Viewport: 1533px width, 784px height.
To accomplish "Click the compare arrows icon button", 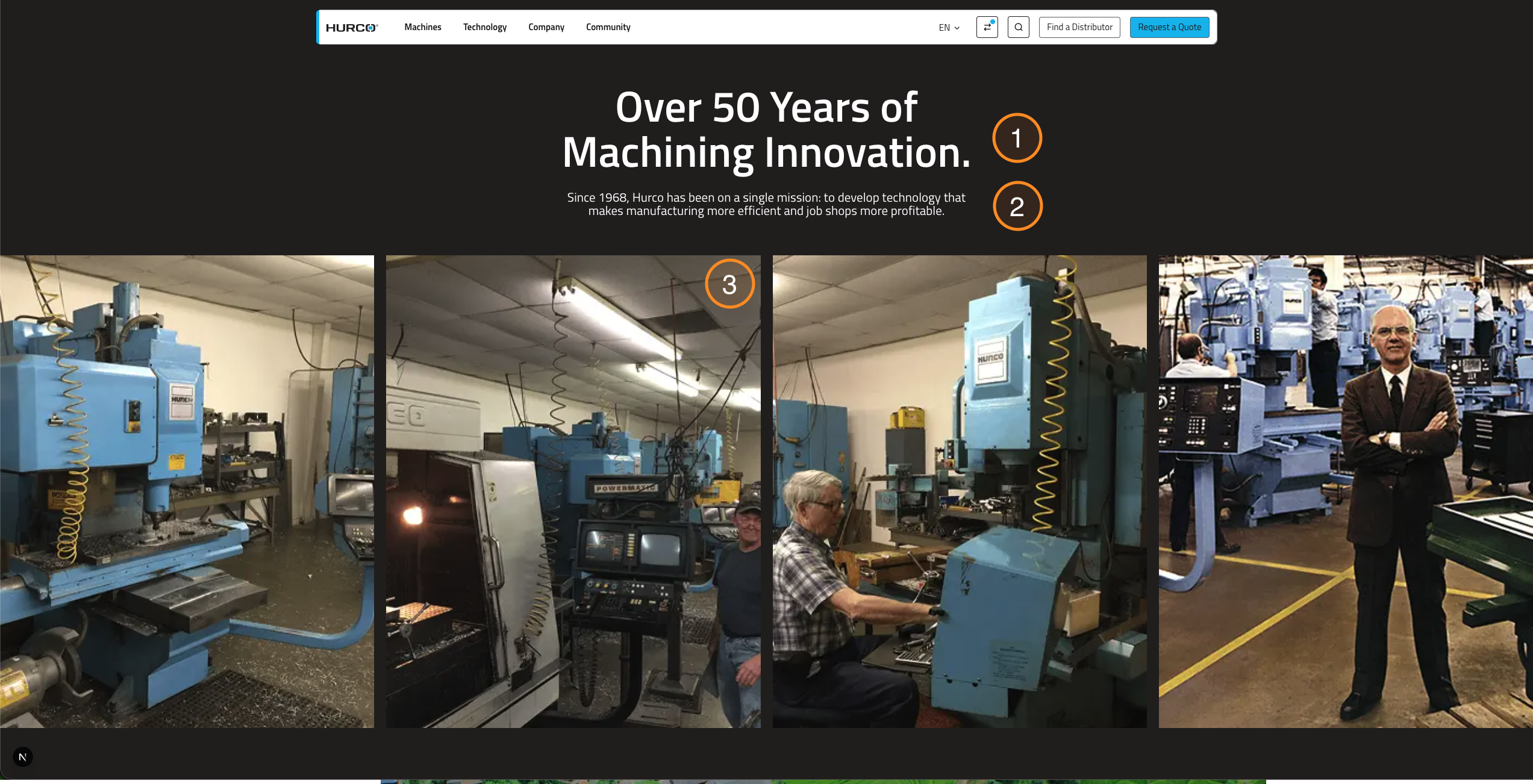I will (x=987, y=27).
